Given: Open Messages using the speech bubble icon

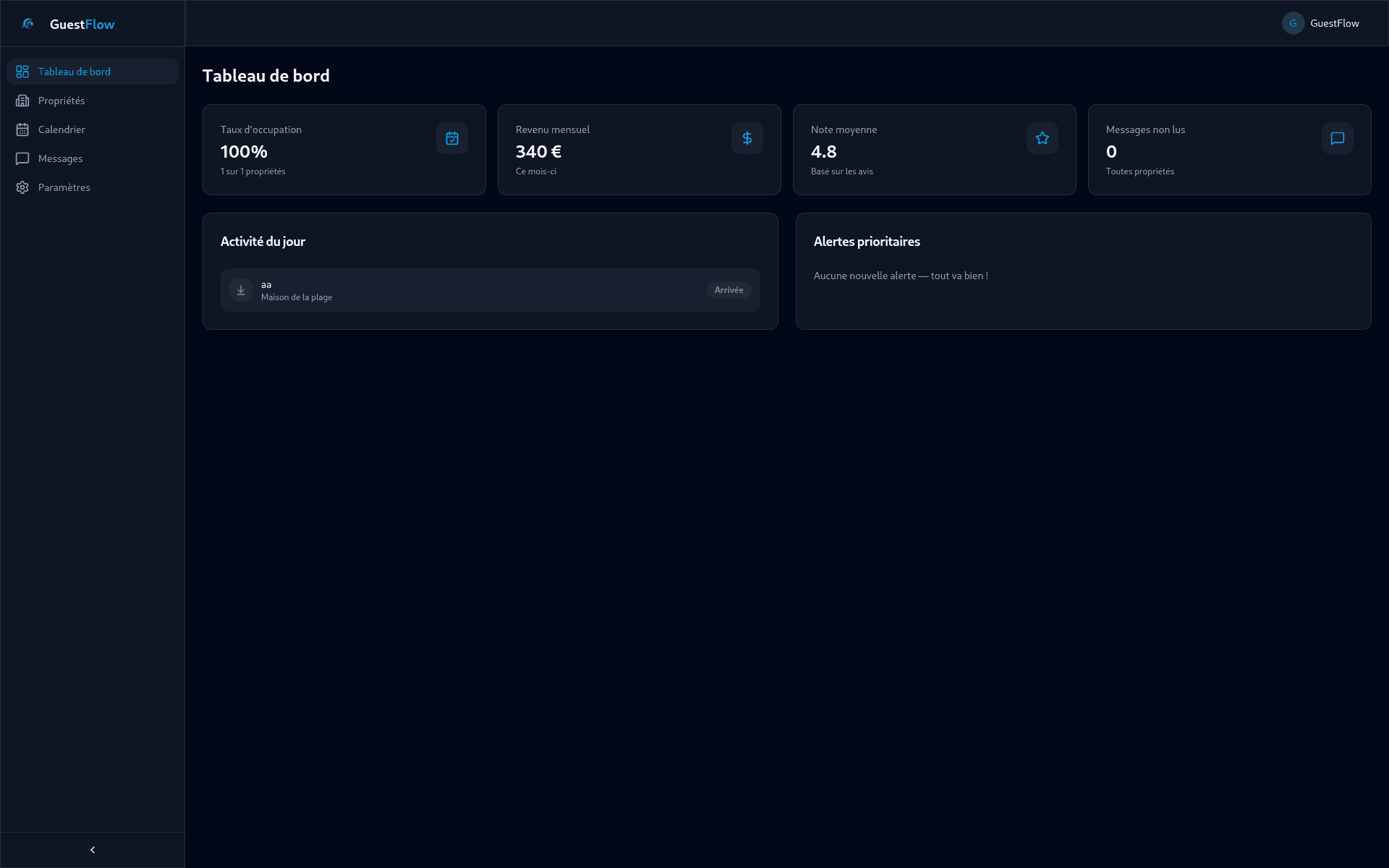Looking at the screenshot, I should click(x=23, y=158).
